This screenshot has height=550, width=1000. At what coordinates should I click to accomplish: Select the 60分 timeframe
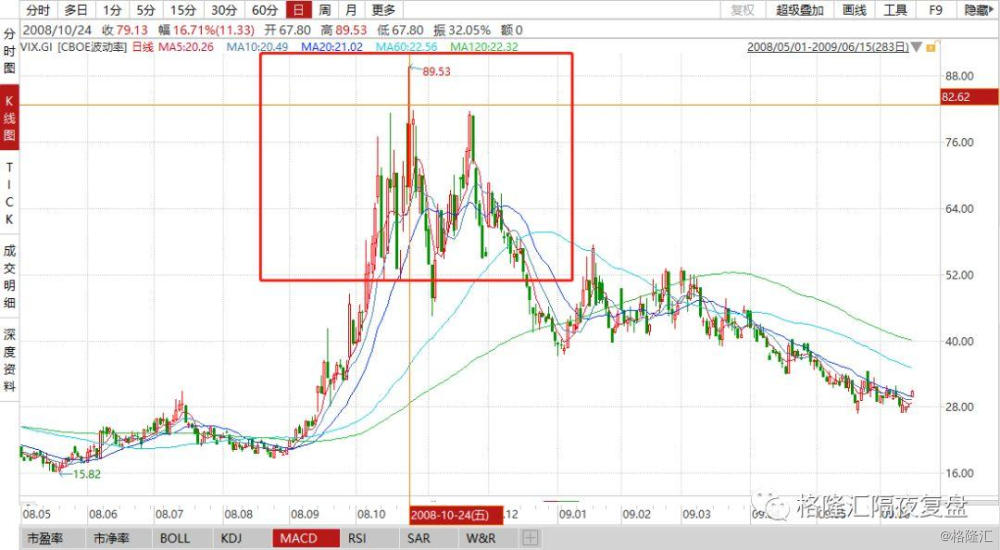(x=264, y=10)
